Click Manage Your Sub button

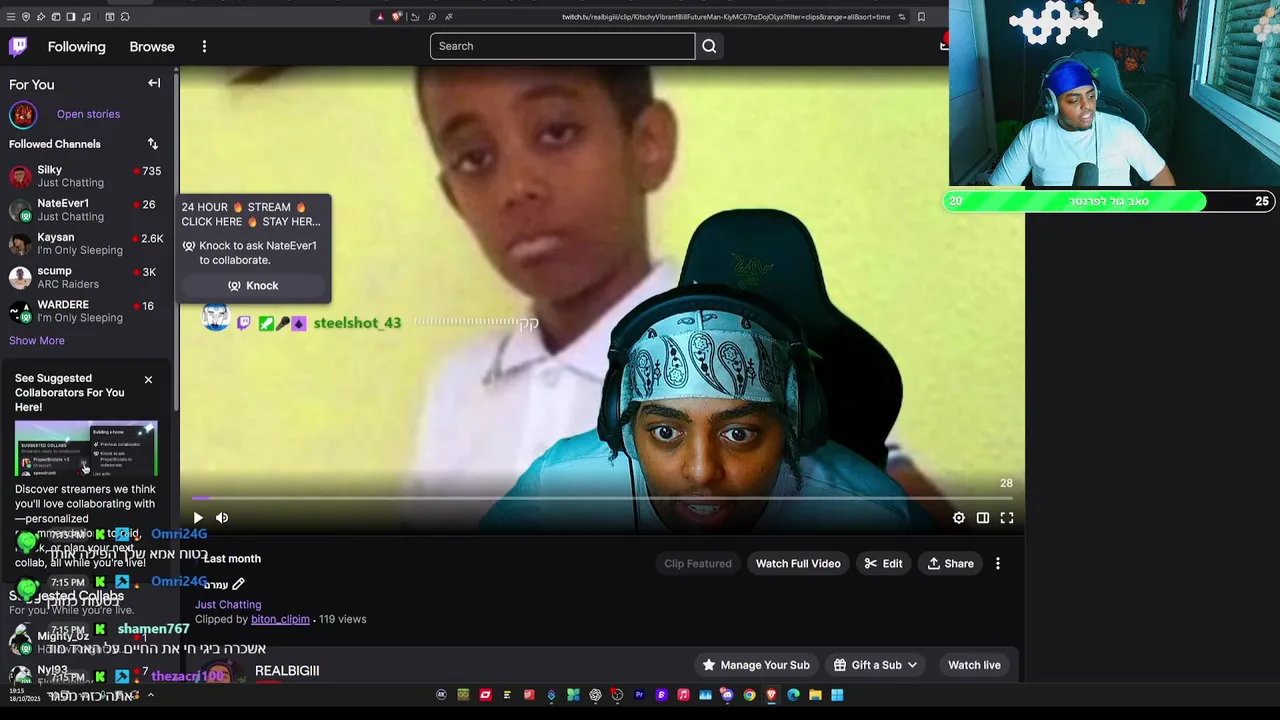[756, 665]
